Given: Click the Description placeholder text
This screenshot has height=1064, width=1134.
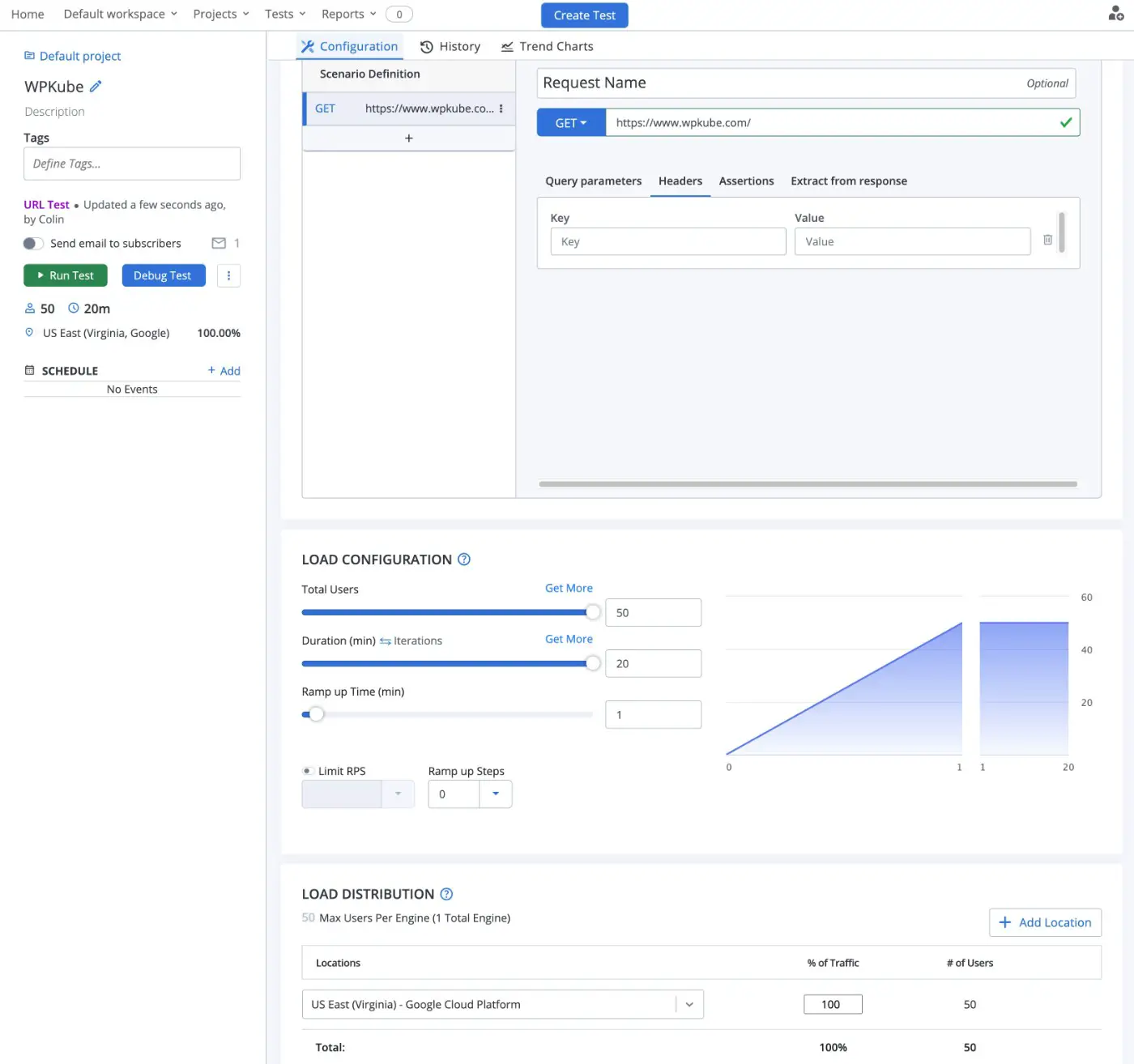Looking at the screenshot, I should [54, 112].
